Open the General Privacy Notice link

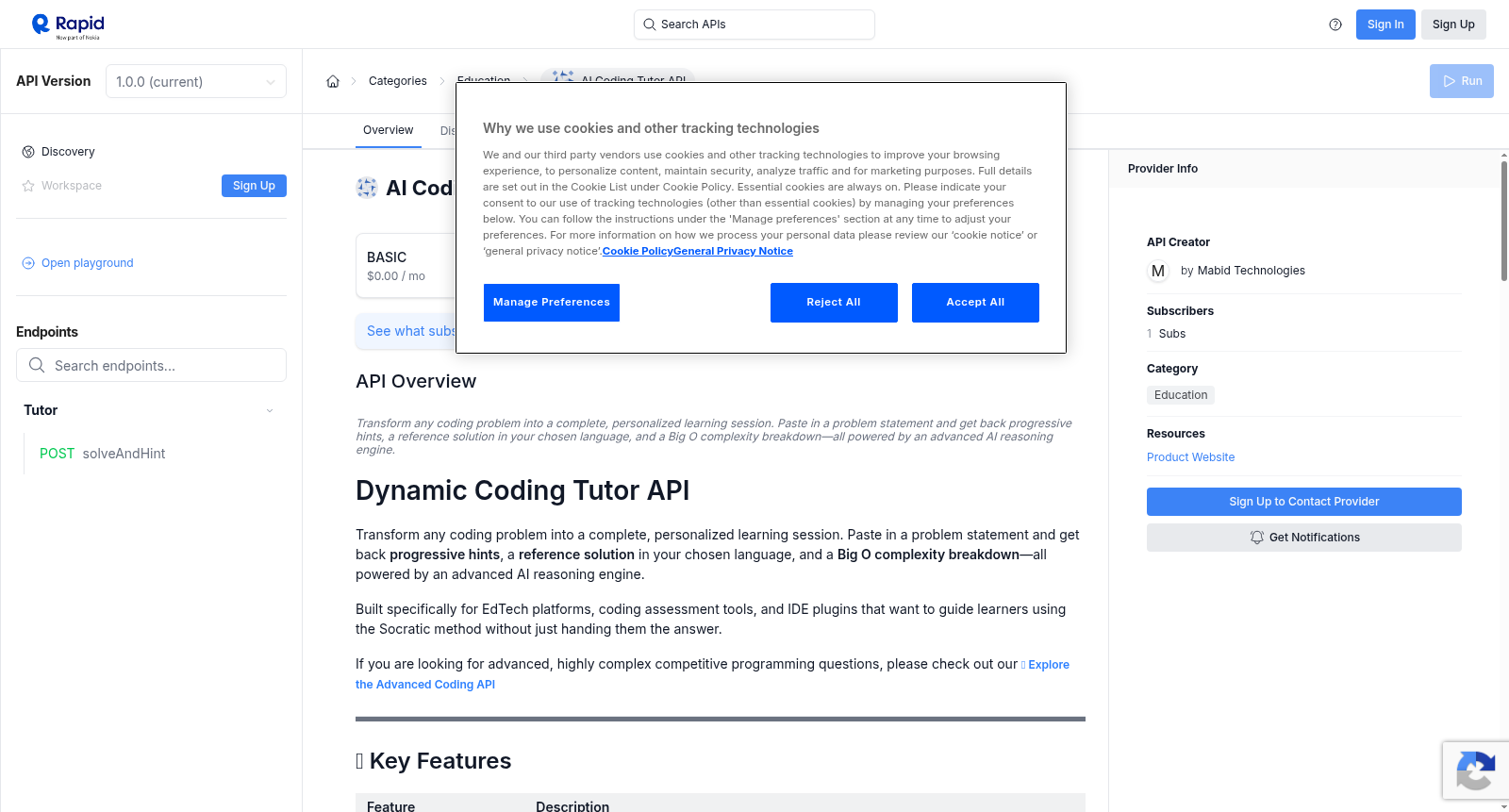point(733,251)
